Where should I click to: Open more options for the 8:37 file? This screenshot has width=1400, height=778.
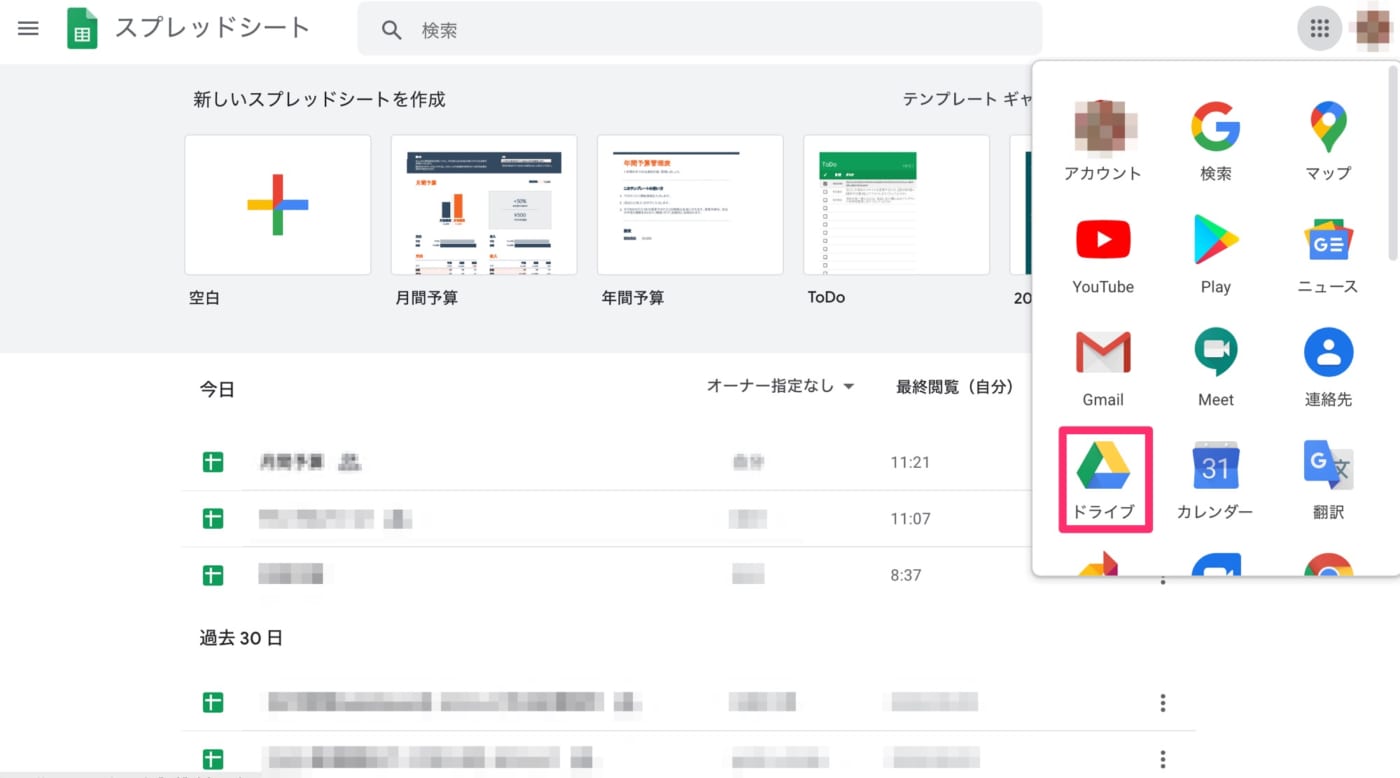(x=1162, y=579)
